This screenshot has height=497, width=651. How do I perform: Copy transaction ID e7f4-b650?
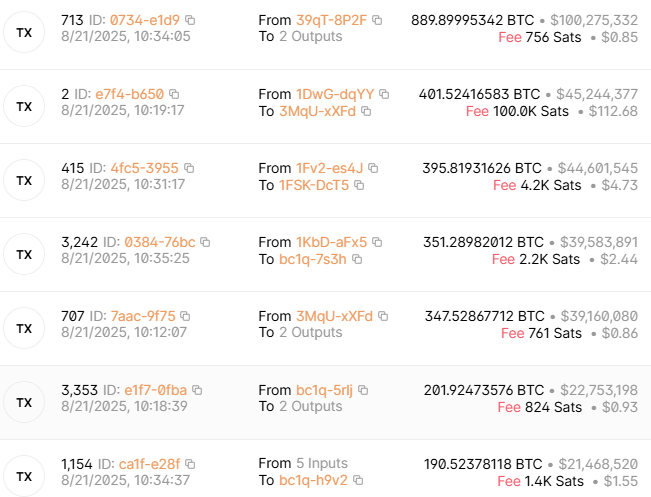point(174,94)
